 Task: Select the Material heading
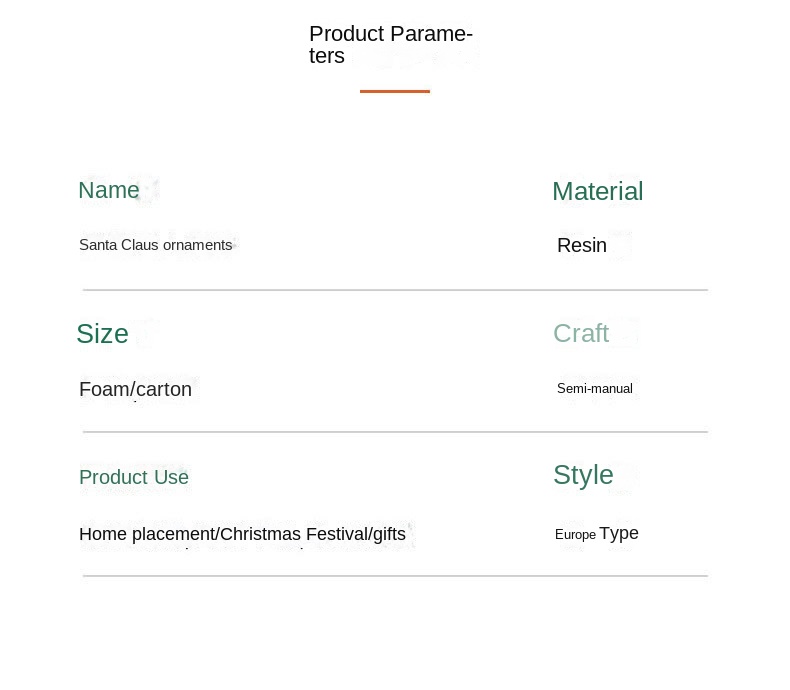coord(598,191)
